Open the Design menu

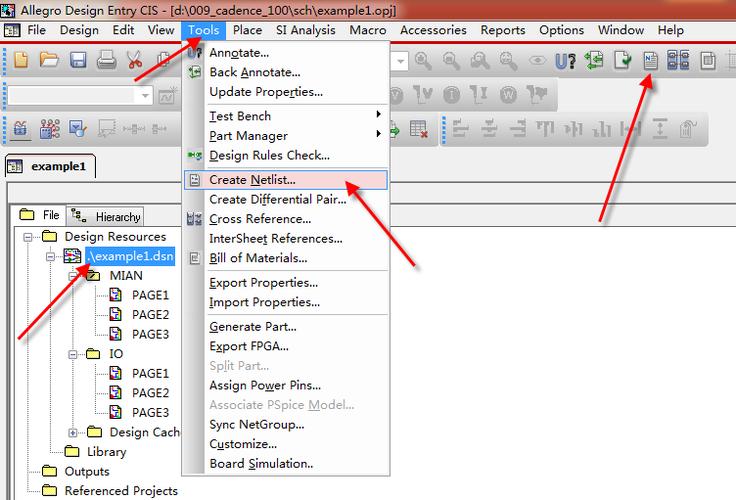[x=79, y=30]
